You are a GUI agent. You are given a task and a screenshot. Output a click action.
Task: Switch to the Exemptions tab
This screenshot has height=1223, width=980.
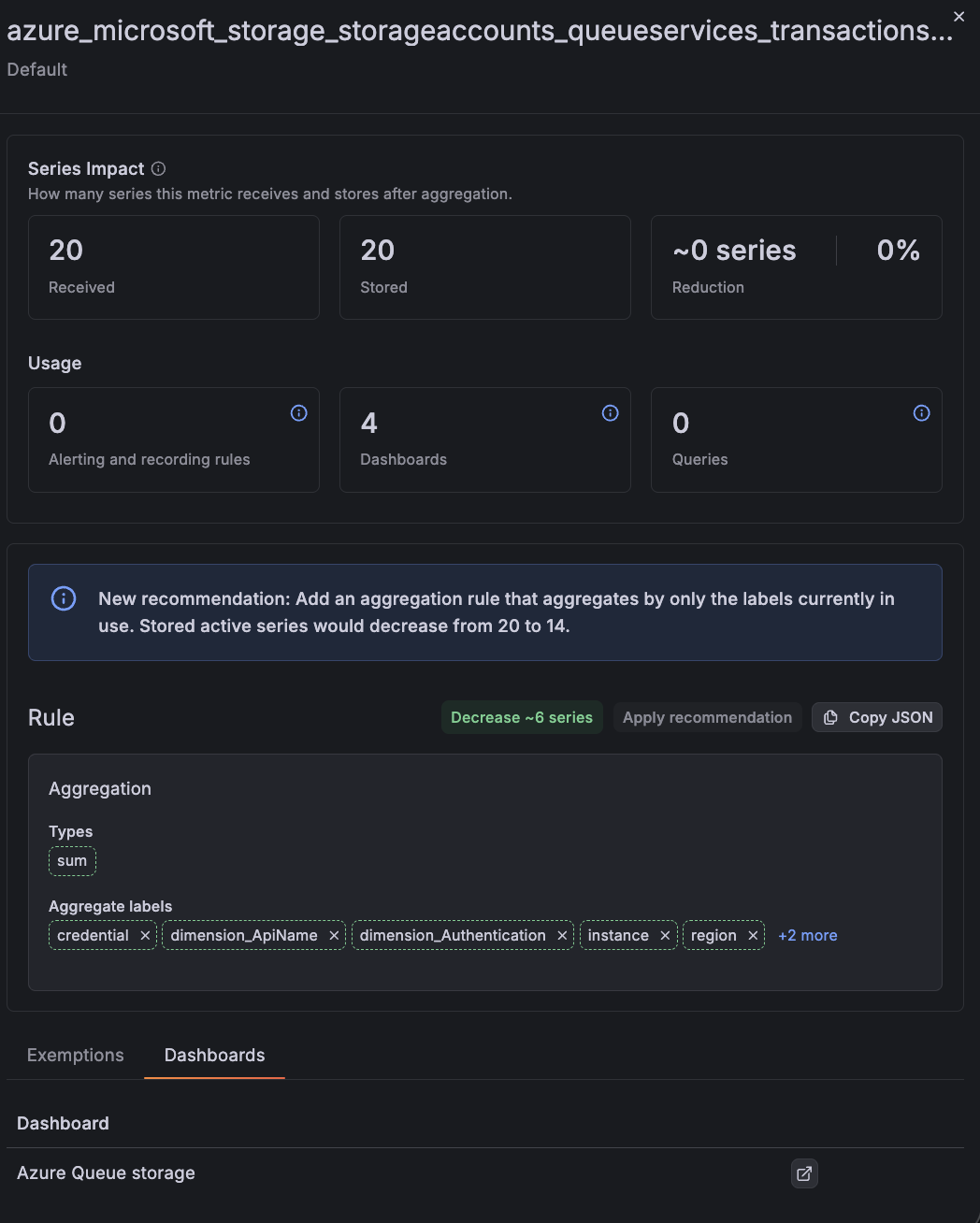click(76, 1055)
